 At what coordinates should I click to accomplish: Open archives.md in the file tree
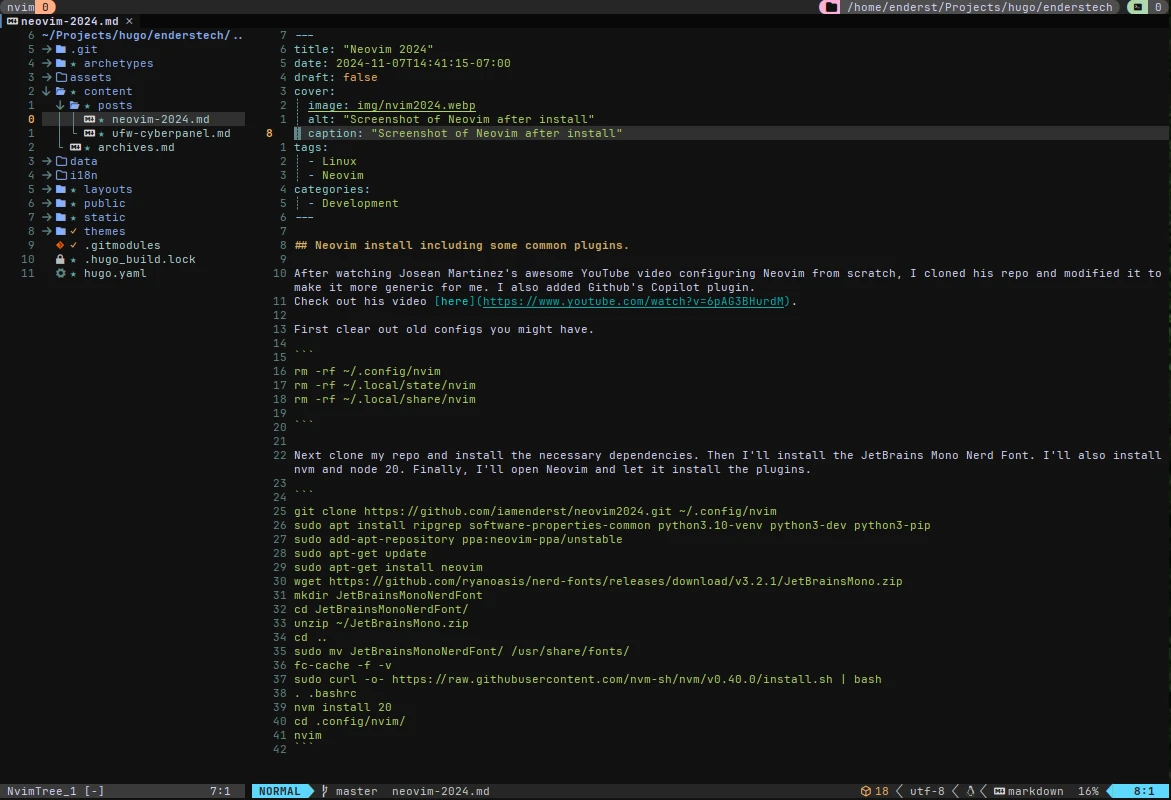pos(136,147)
